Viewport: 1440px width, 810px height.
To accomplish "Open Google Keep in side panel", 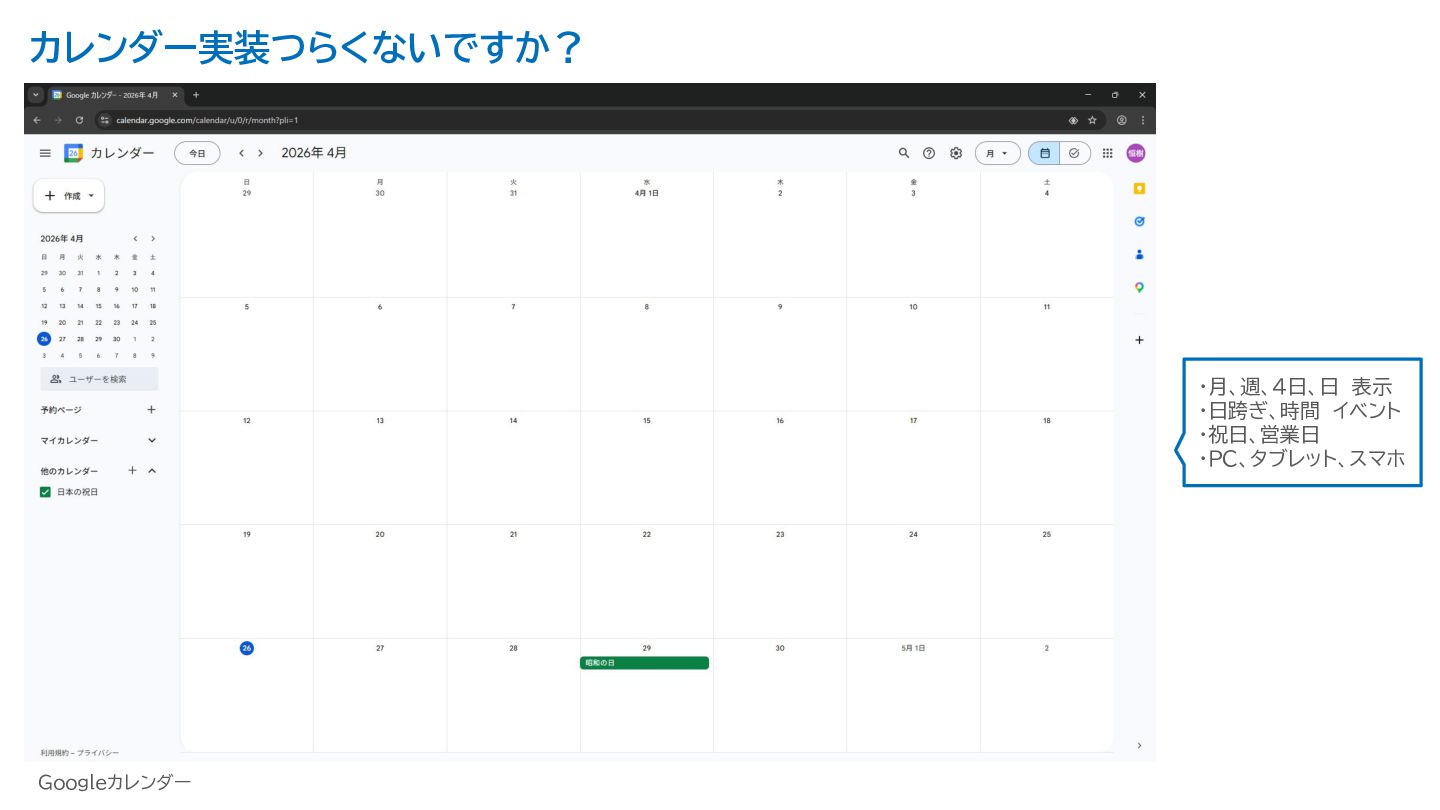I will [x=1139, y=189].
